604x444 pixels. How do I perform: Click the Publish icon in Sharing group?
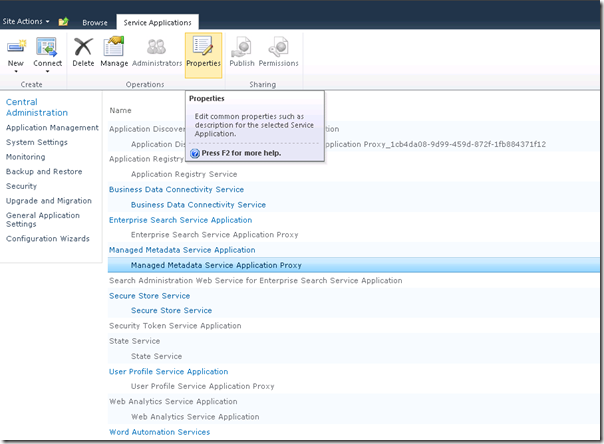(242, 51)
